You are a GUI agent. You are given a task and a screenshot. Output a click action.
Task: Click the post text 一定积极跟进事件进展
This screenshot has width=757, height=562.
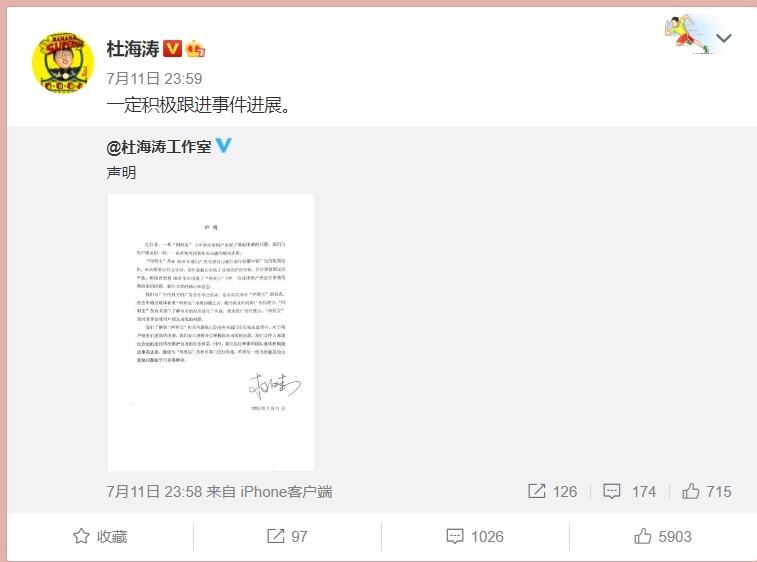[198, 105]
